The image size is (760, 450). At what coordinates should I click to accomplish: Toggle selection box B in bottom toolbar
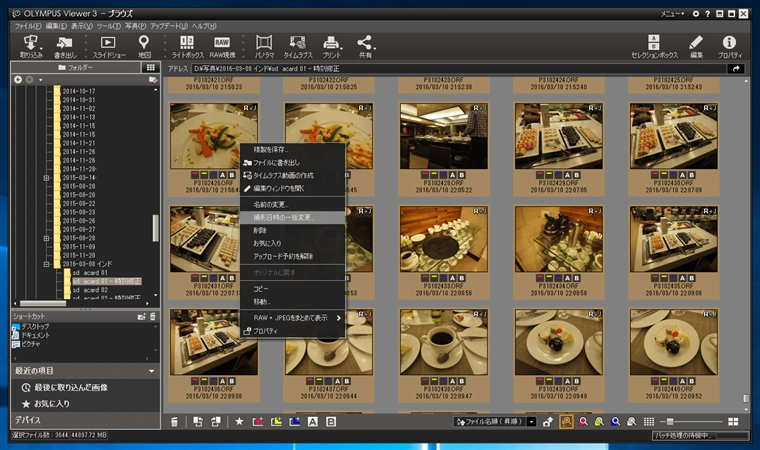click(x=331, y=422)
